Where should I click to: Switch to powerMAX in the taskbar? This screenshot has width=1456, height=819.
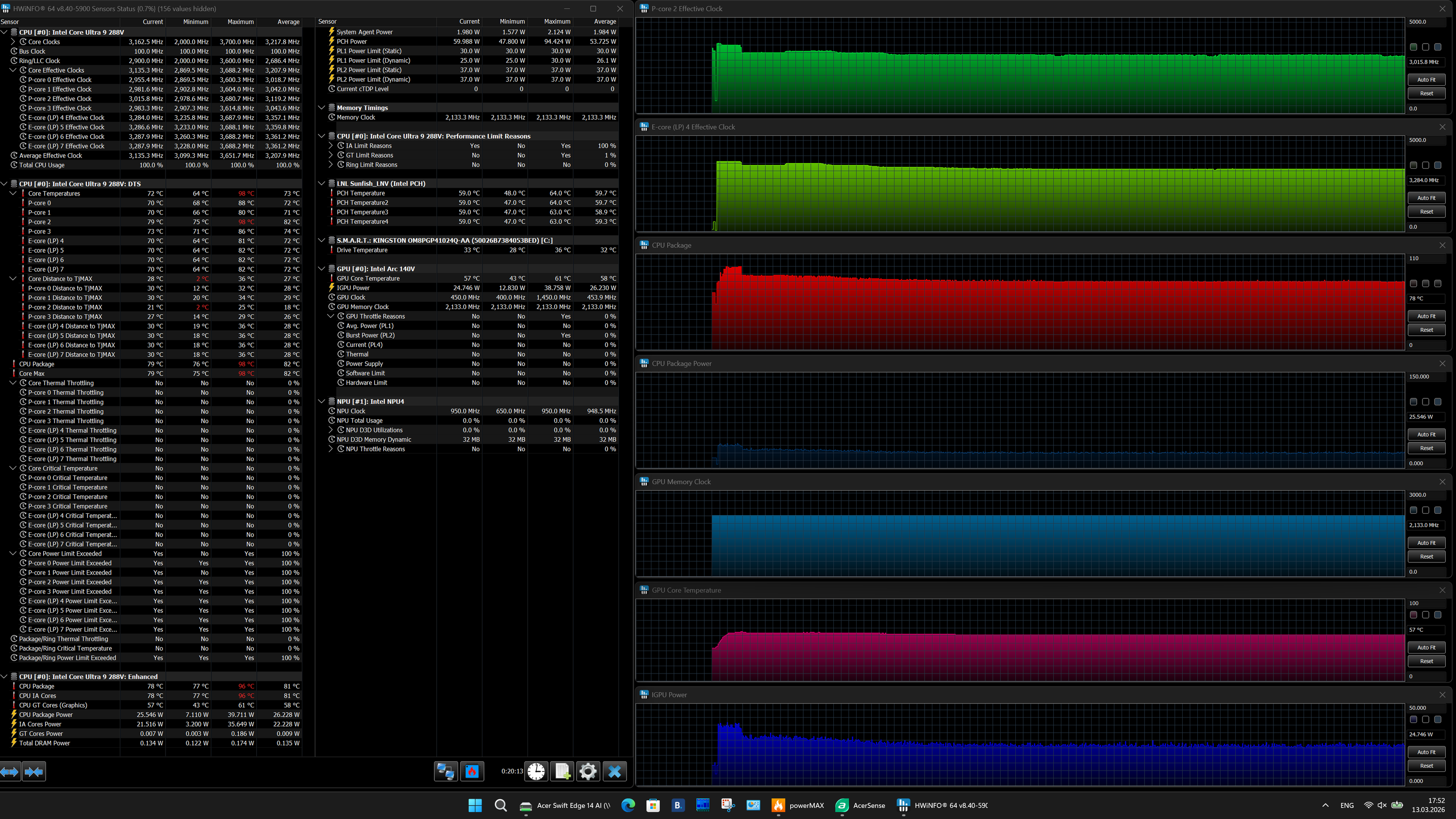coord(798,805)
